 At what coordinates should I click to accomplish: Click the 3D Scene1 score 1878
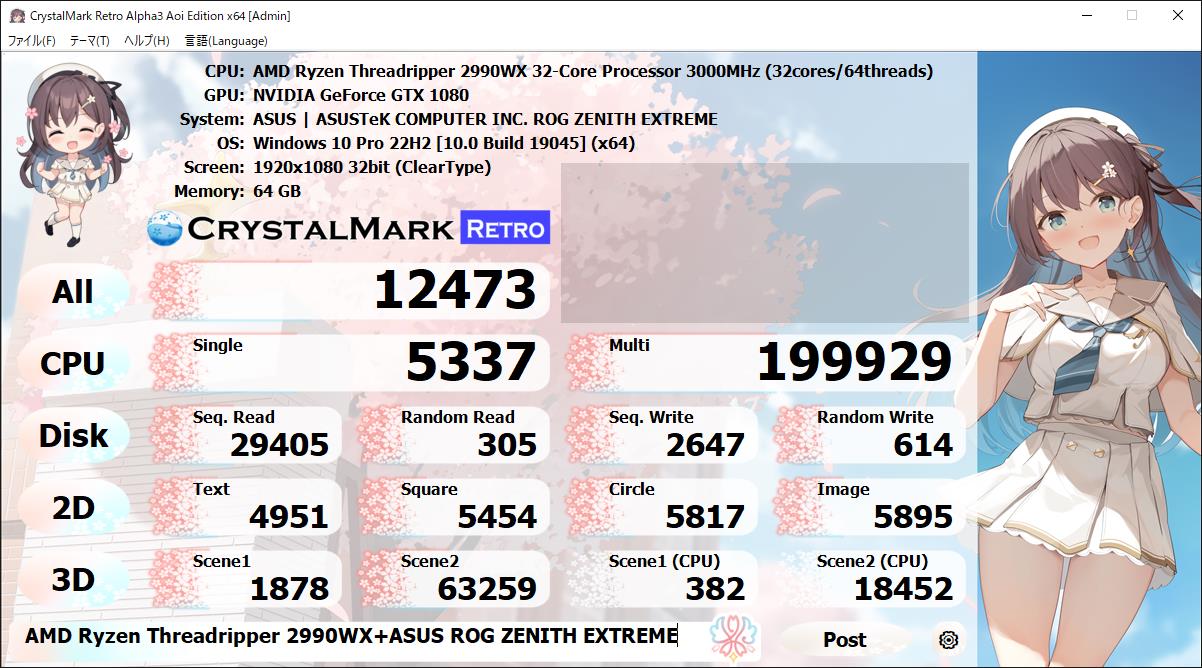pos(289,589)
